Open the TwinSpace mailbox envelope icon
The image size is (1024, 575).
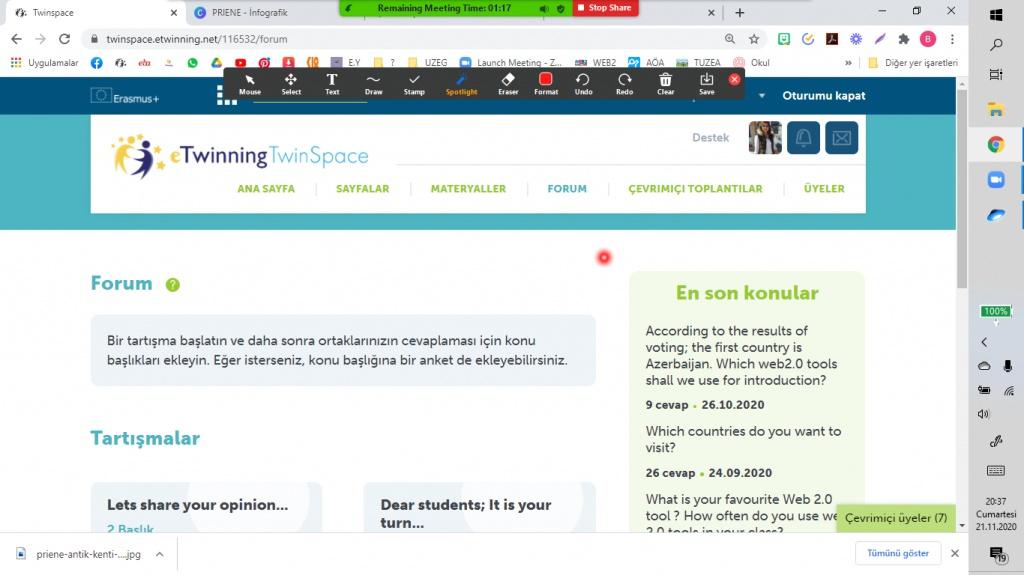[x=841, y=138]
